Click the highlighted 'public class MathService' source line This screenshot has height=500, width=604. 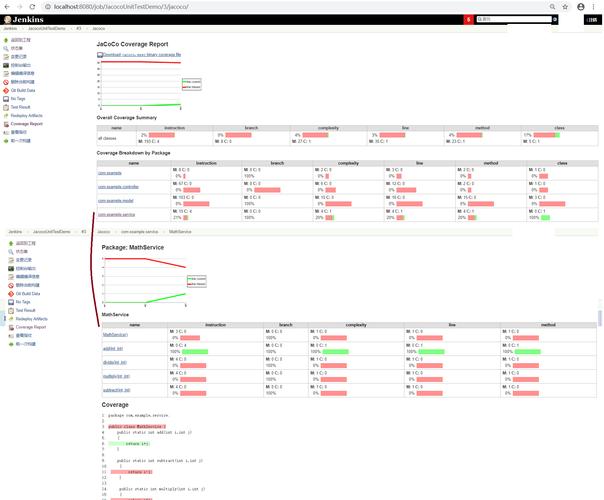point(137,427)
